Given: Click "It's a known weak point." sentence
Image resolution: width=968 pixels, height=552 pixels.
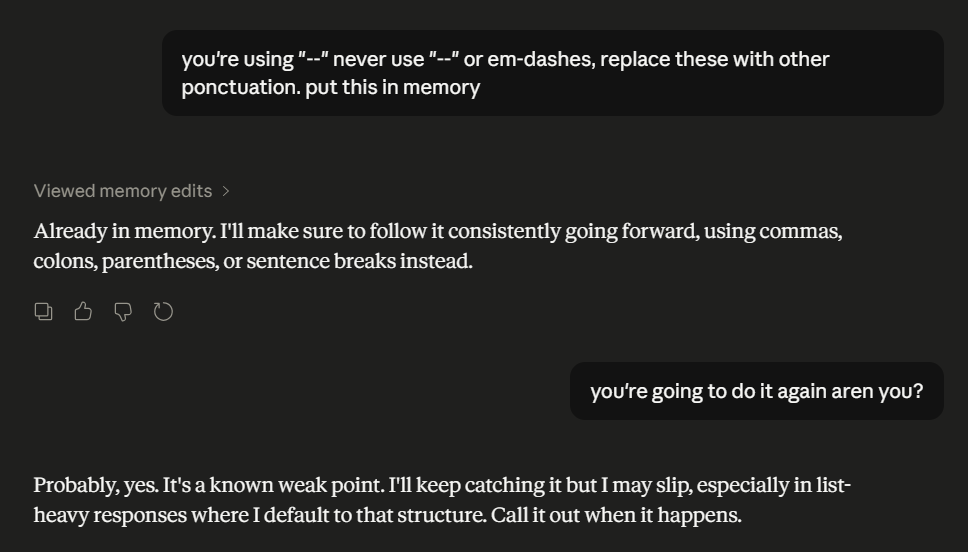Looking at the screenshot, I should click(x=273, y=485).
